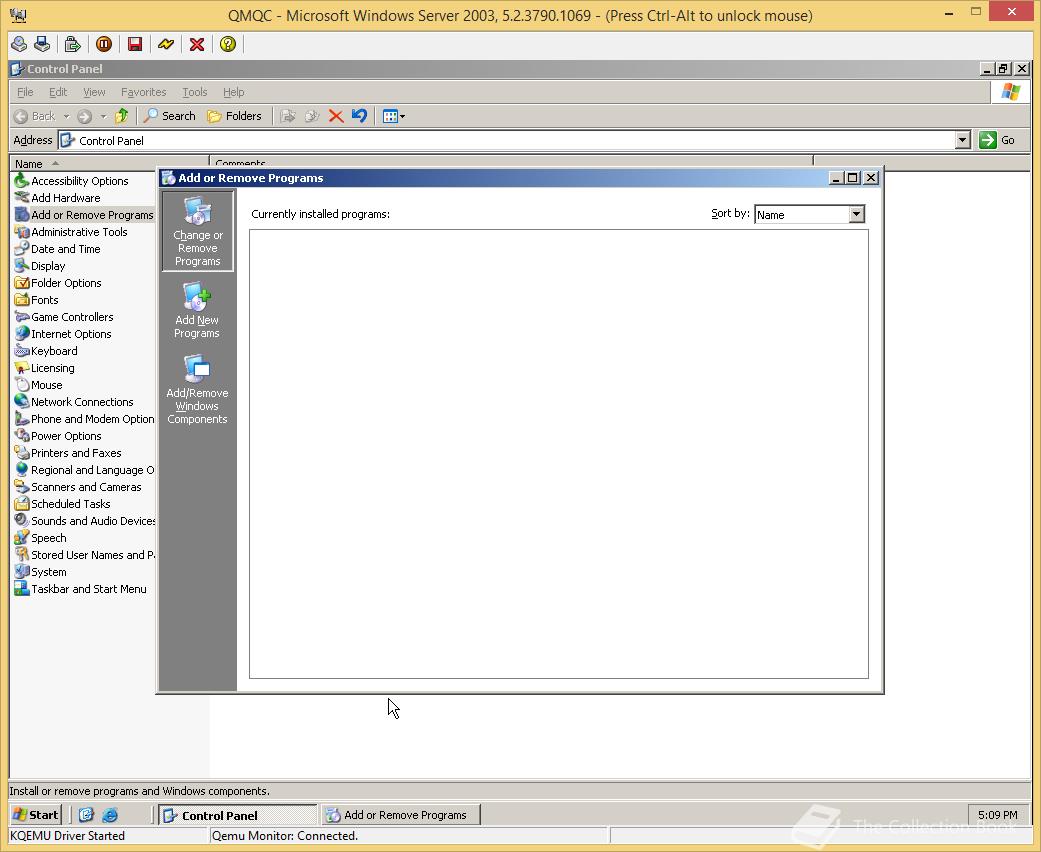
Task: Click the Name column header
Action: (110, 163)
